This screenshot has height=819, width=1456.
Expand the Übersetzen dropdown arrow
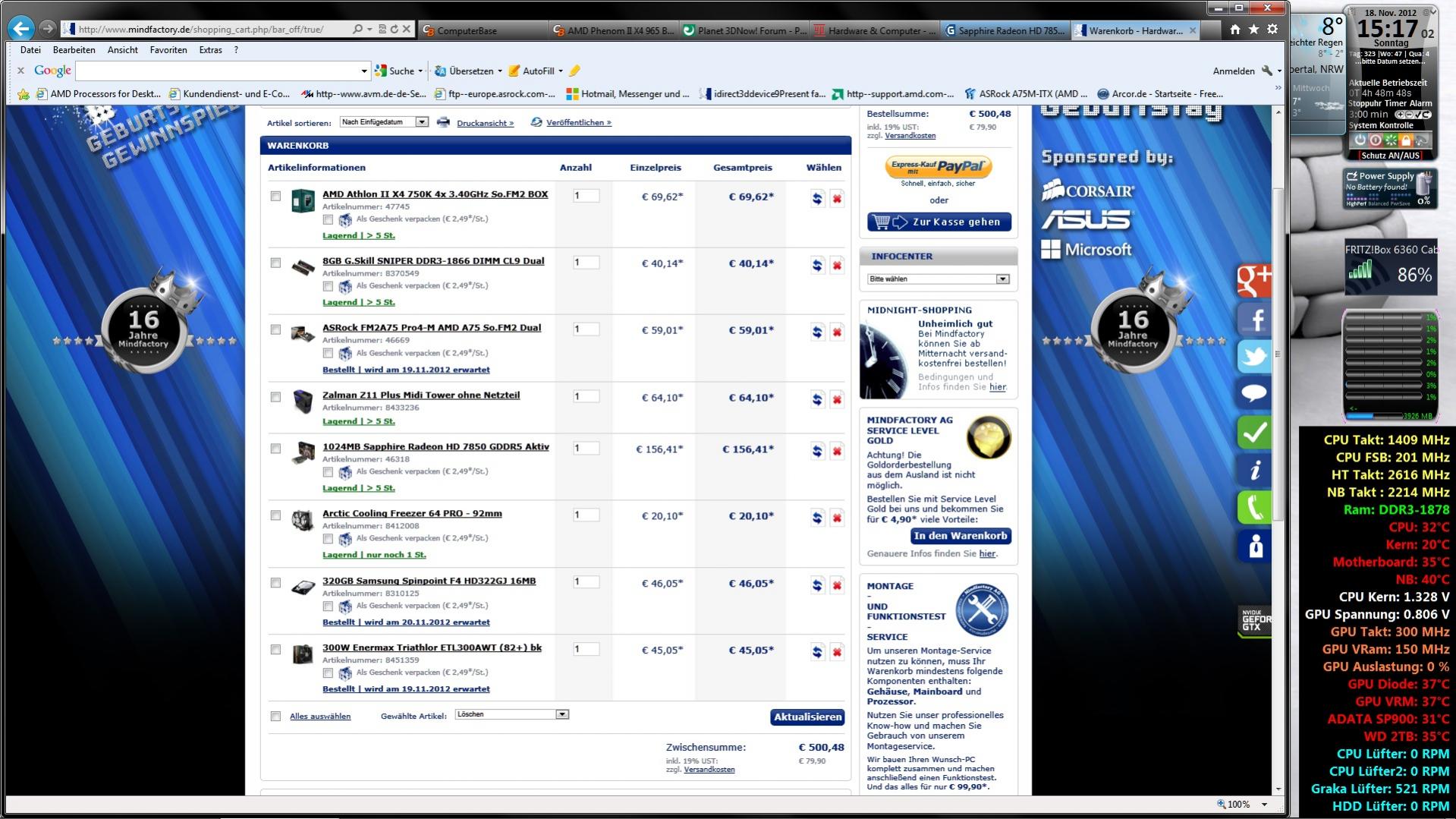(499, 71)
